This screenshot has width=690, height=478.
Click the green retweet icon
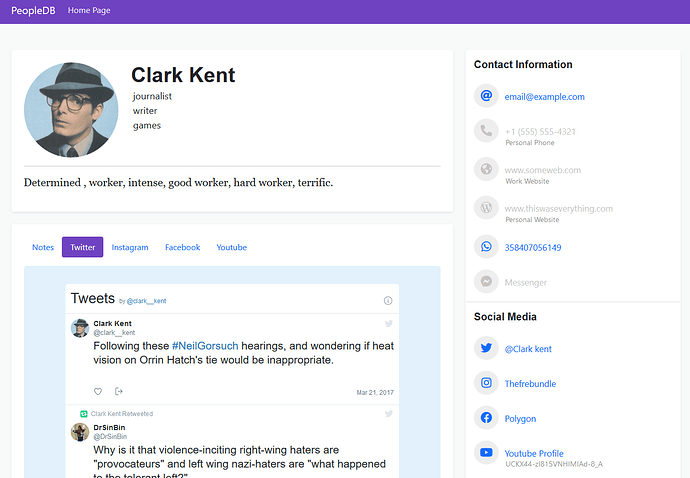(x=84, y=414)
